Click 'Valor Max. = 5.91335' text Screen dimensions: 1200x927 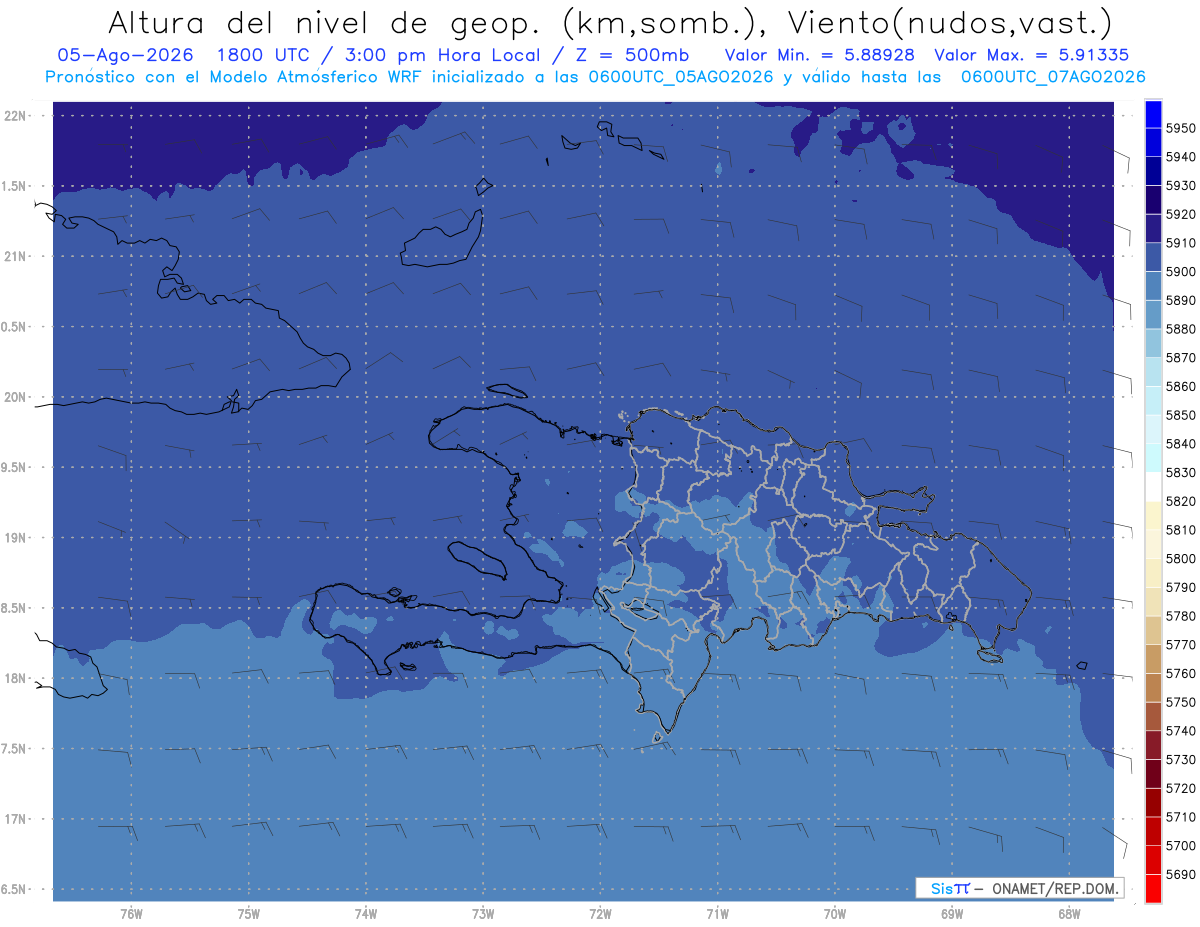[1030, 55]
